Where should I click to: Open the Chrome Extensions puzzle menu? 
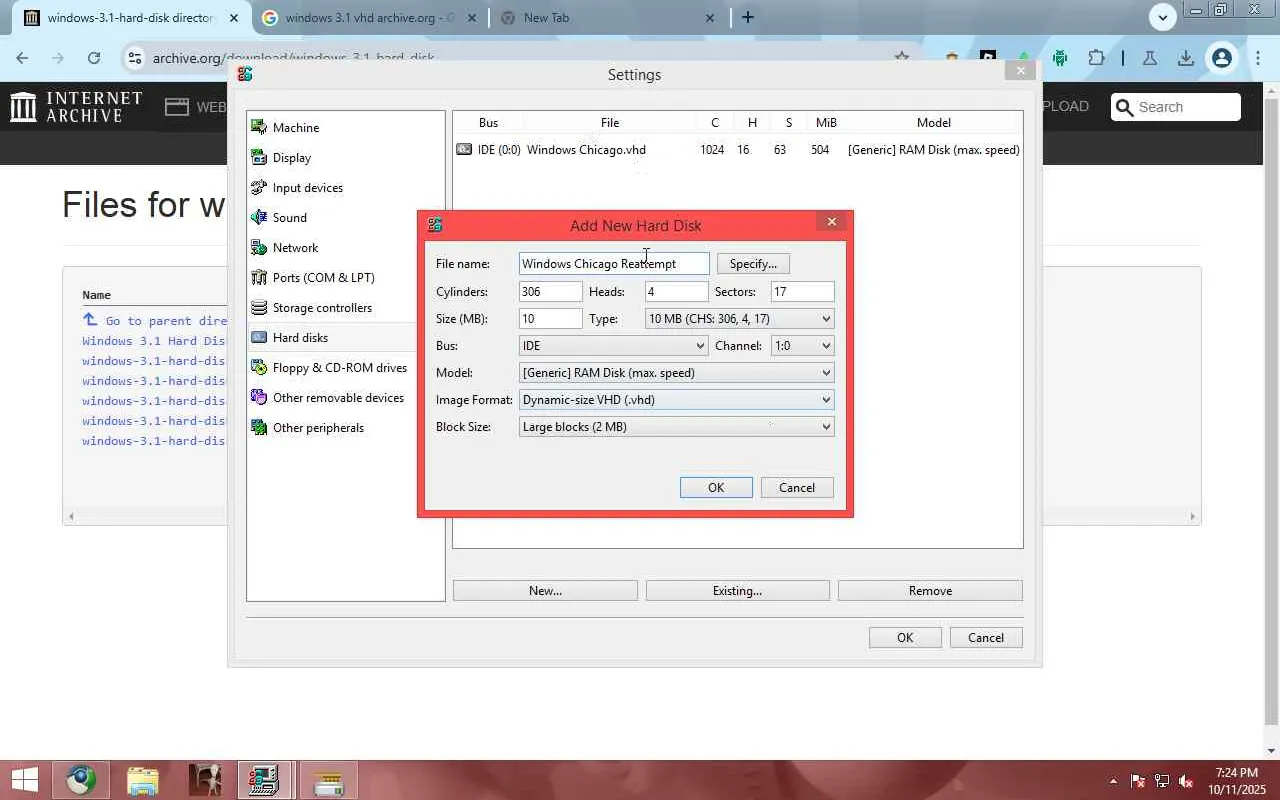1096,58
